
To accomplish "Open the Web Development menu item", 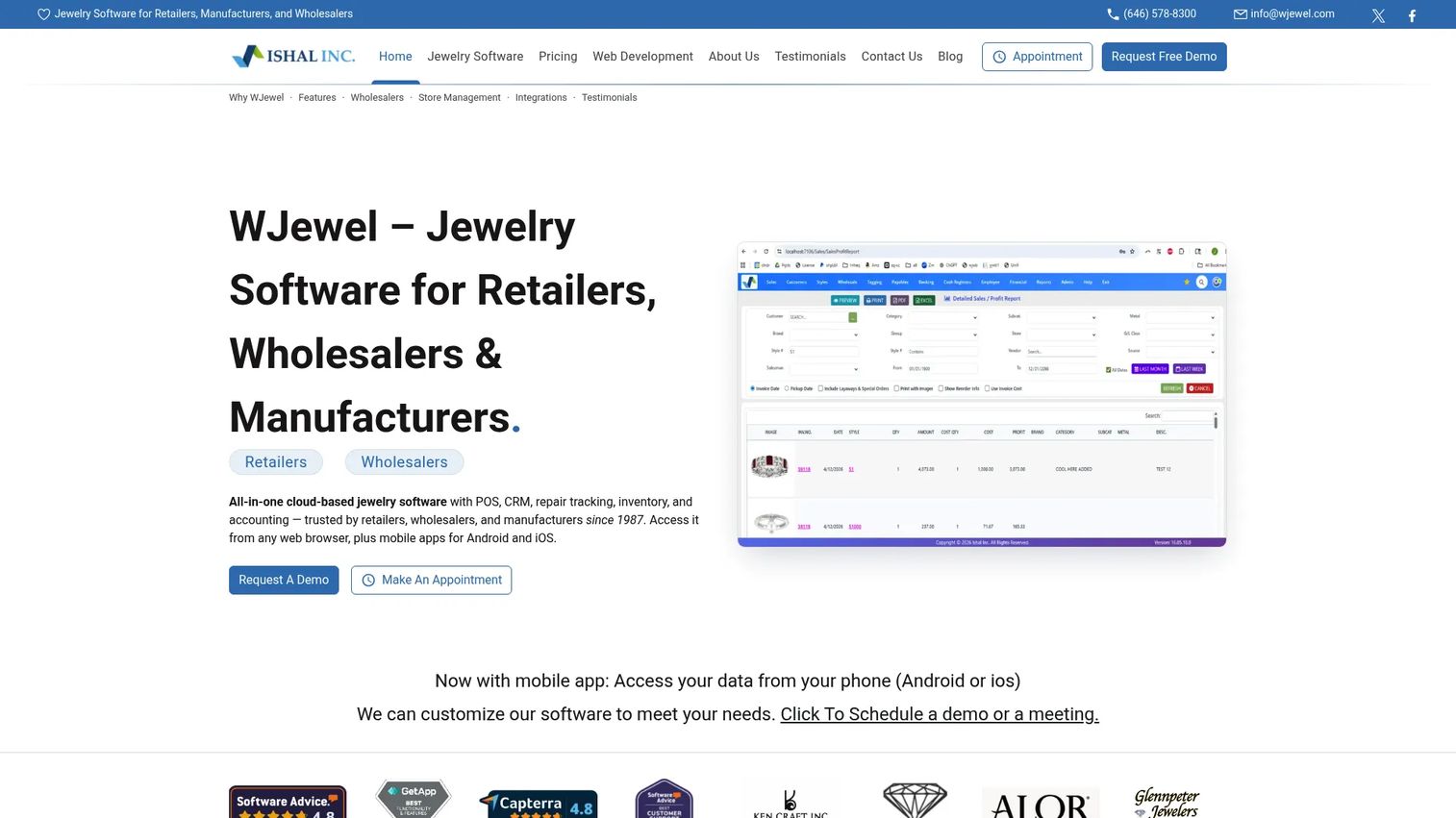I will click(642, 57).
